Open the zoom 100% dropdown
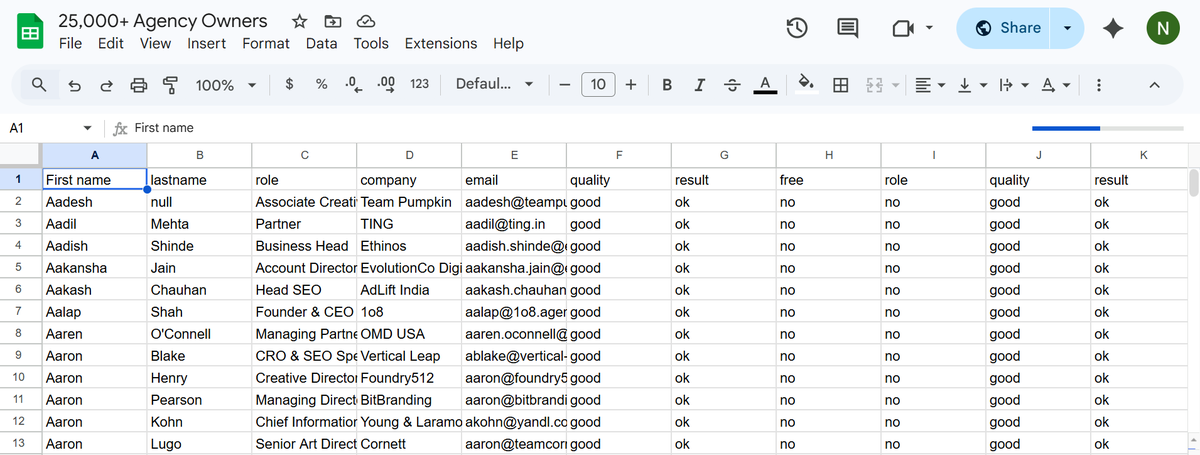This screenshot has height=455, width=1200. 225,85
